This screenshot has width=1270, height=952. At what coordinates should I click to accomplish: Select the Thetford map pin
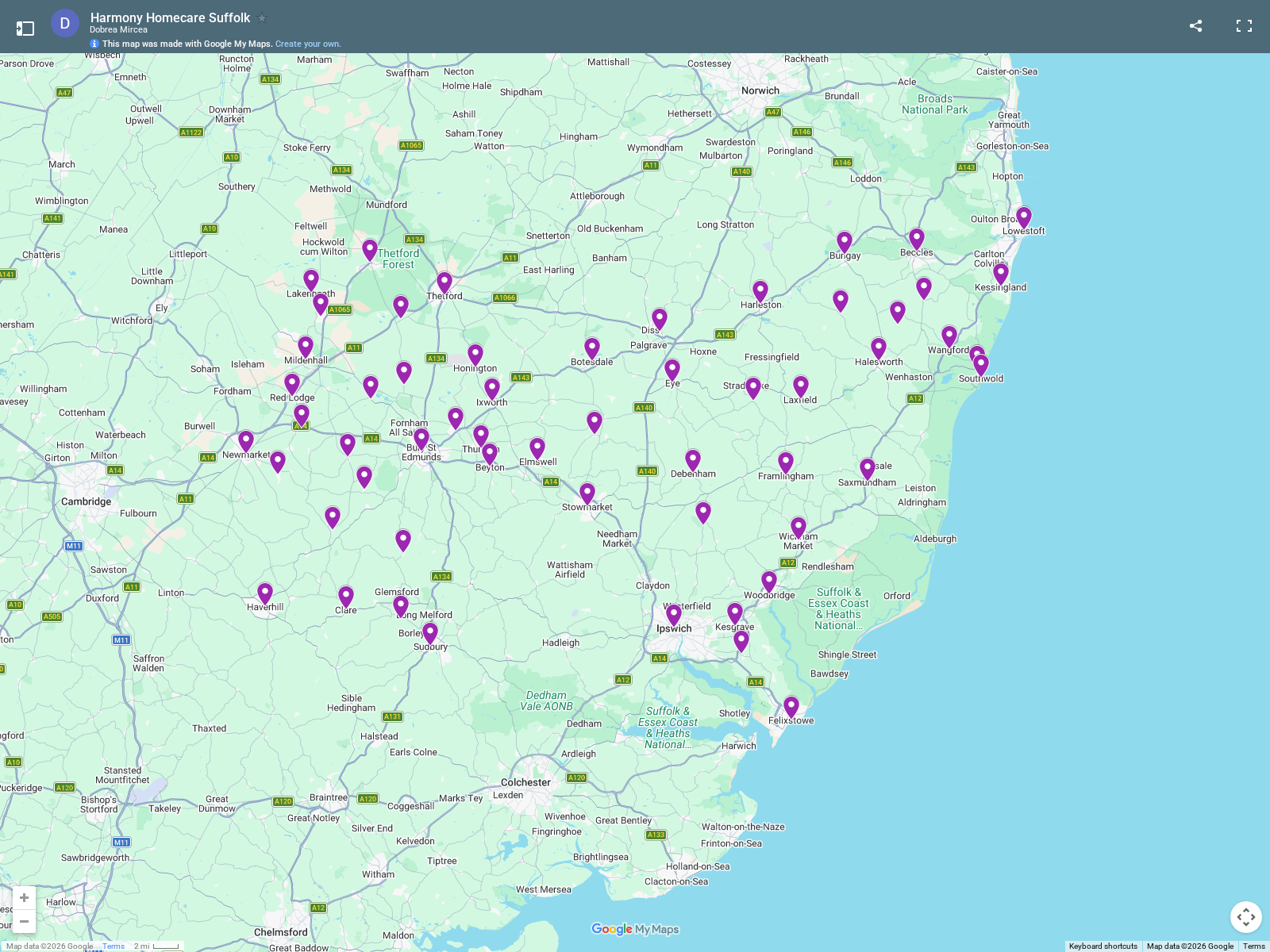444,282
